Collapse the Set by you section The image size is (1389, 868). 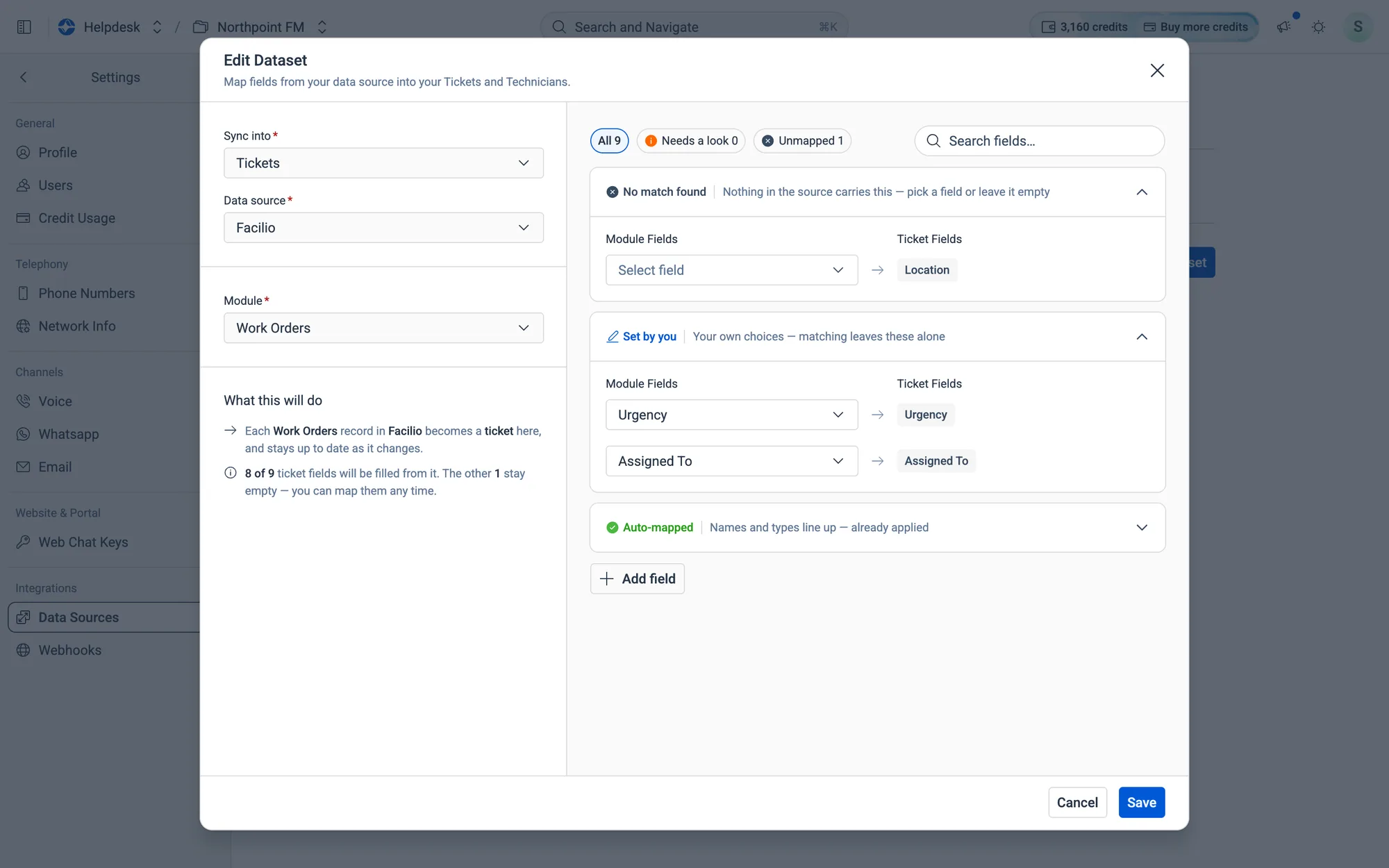(1142, 337)
